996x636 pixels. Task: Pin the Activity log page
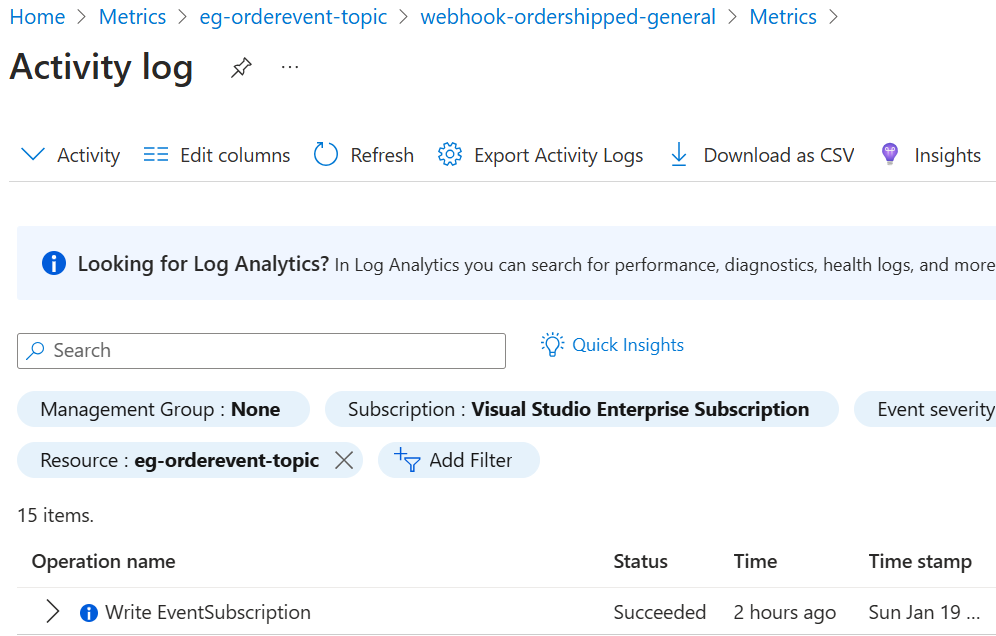click(240, 68)
